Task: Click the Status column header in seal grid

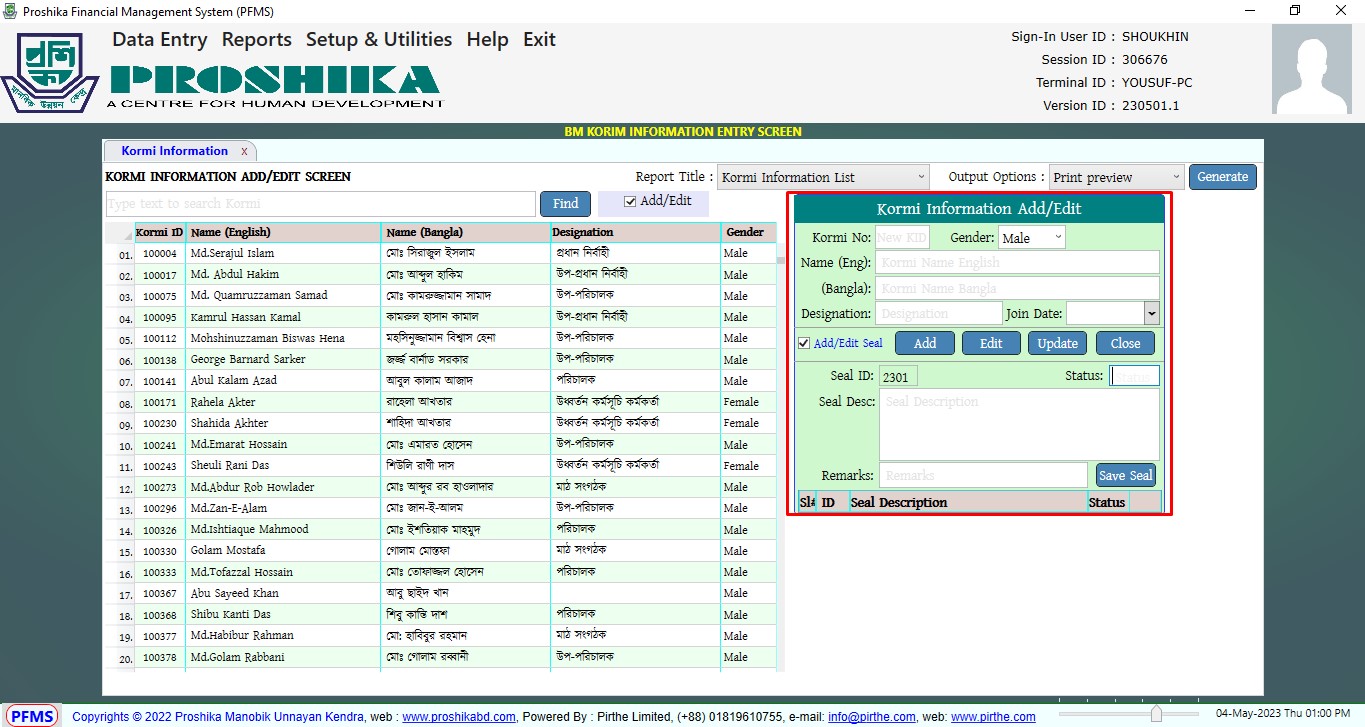Action: coord(1108,502)
